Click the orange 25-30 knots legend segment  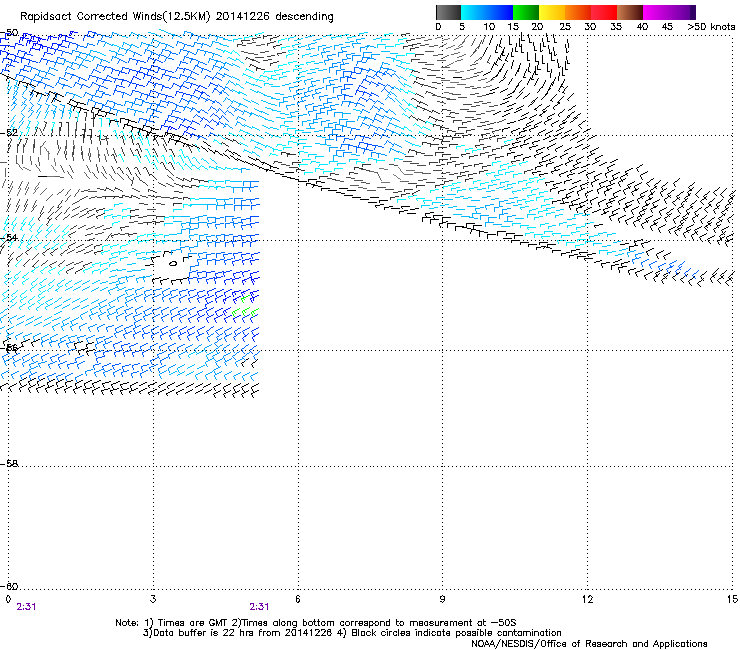click(578, 12)
